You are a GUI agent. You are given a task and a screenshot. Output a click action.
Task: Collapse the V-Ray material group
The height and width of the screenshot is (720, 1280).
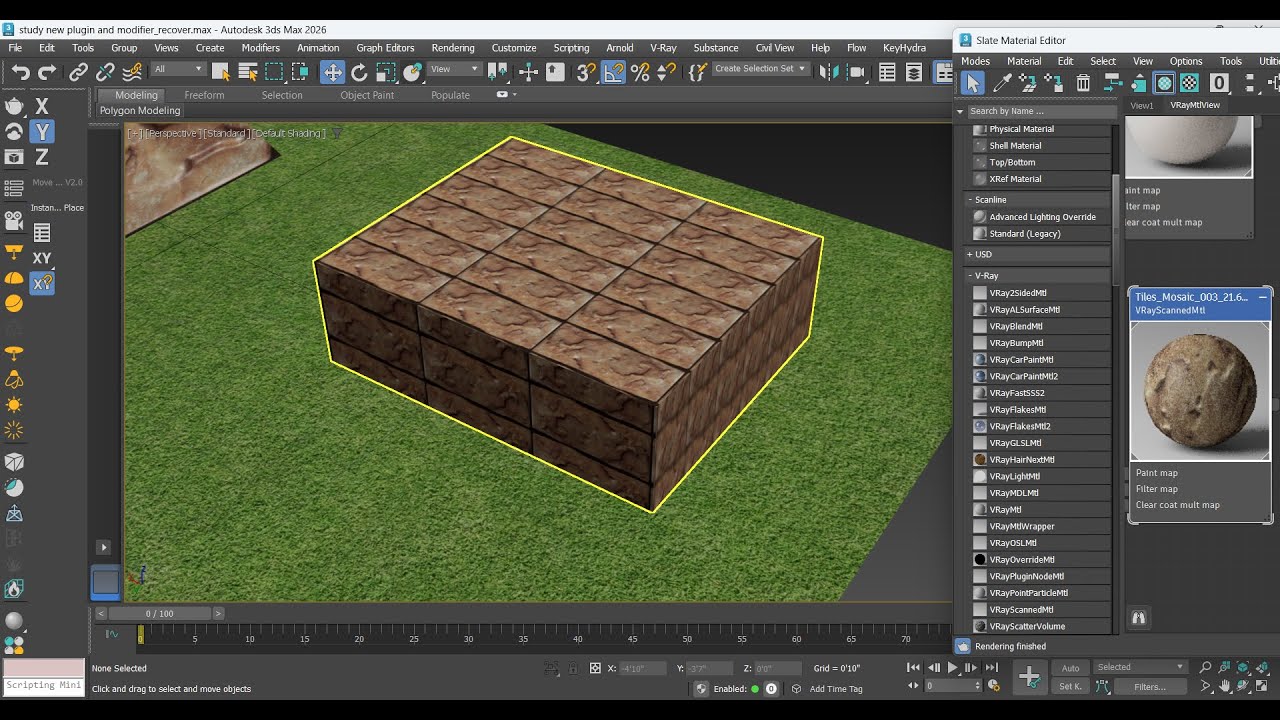click(x=1038, y=276)
